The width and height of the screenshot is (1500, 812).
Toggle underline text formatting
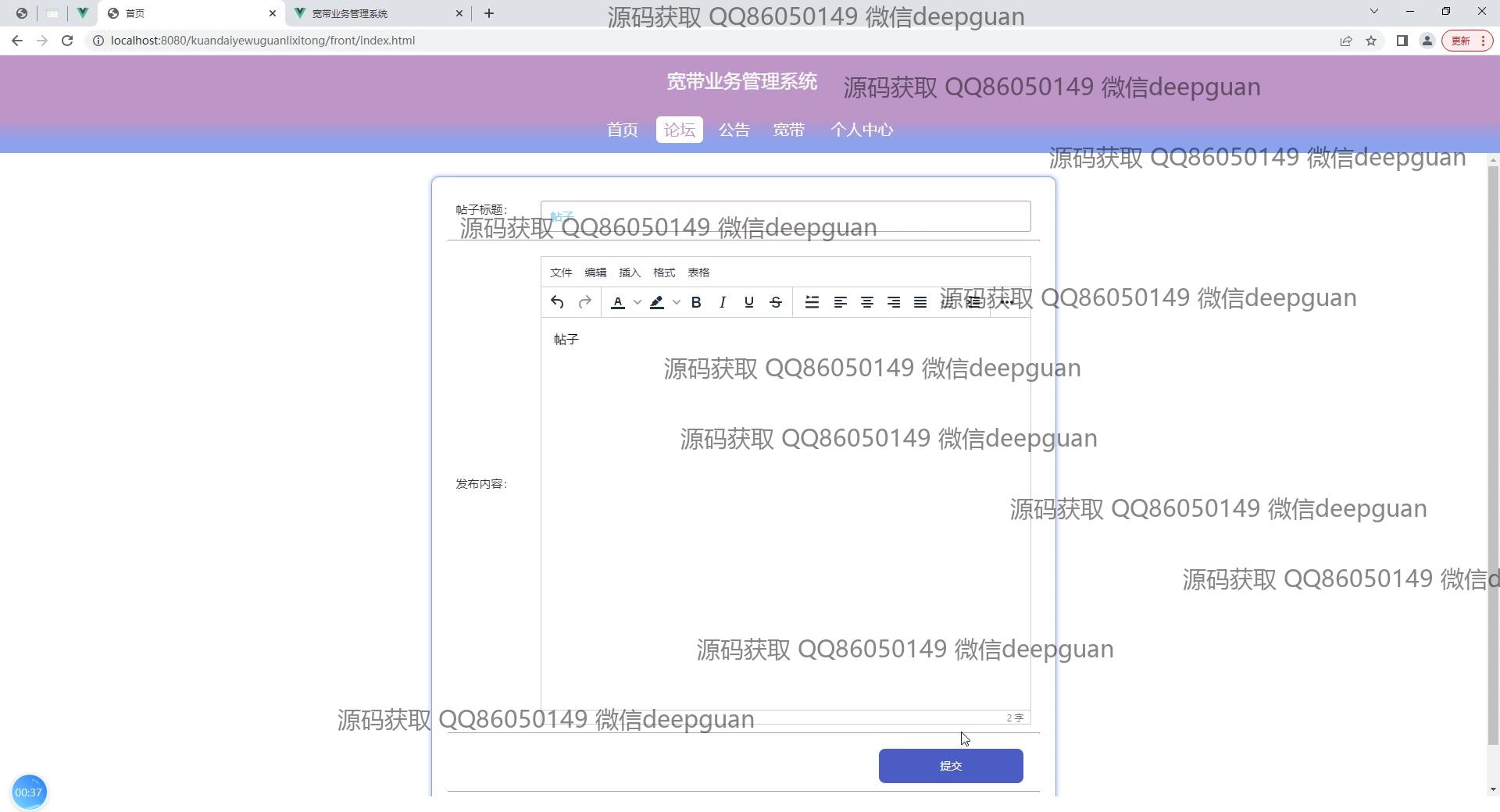coord(749,302)
